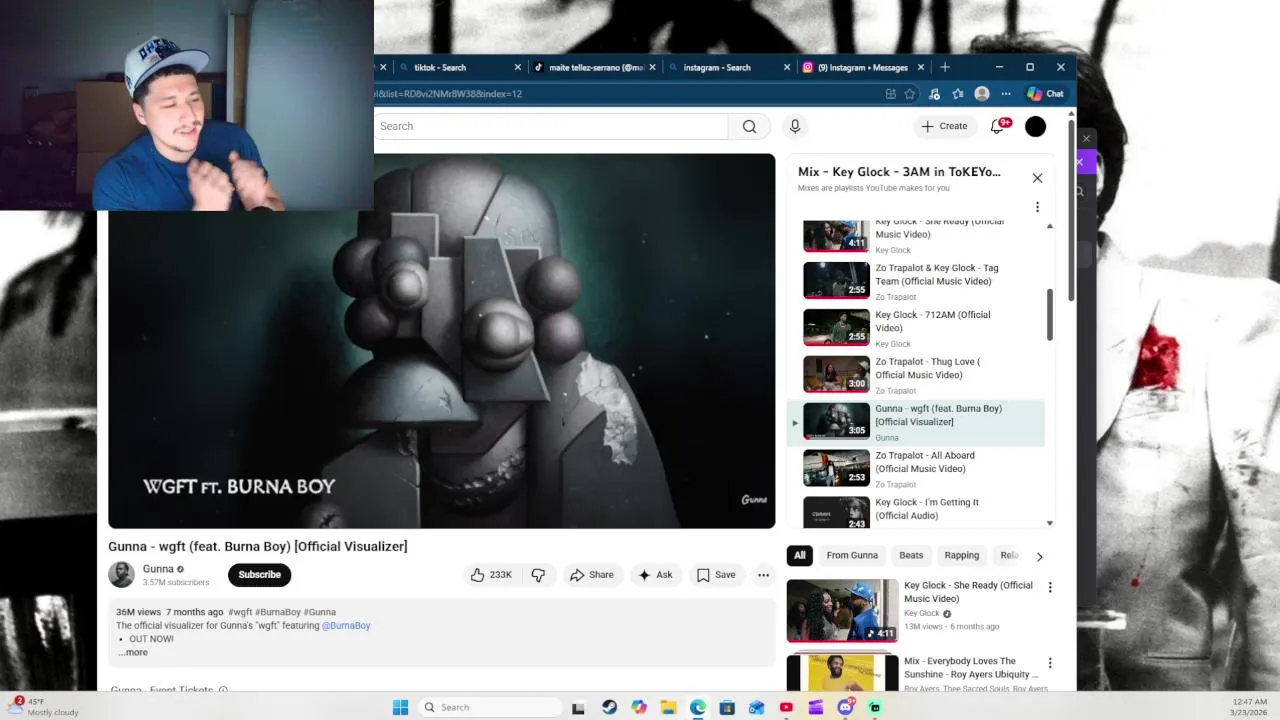Dislike the video with thumbs down

tap(538, 575)
